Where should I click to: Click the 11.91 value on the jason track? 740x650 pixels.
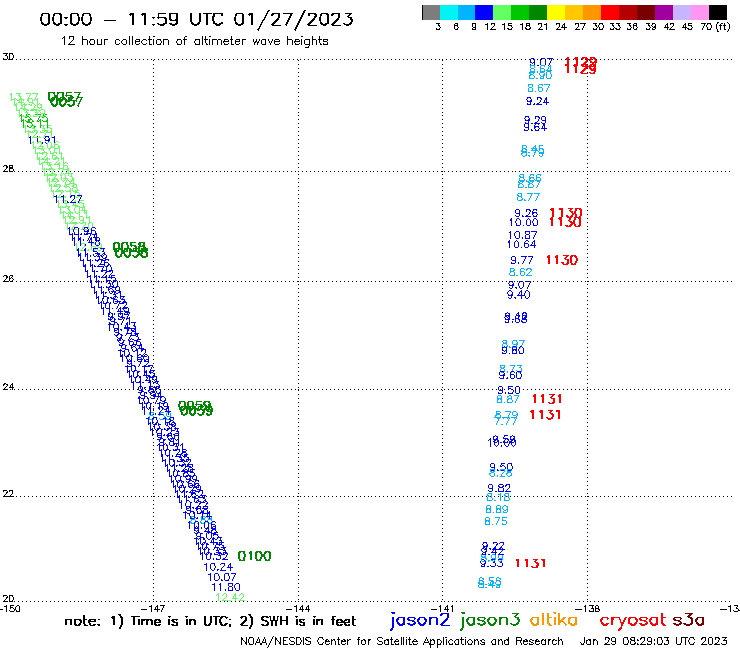point(42,140)
